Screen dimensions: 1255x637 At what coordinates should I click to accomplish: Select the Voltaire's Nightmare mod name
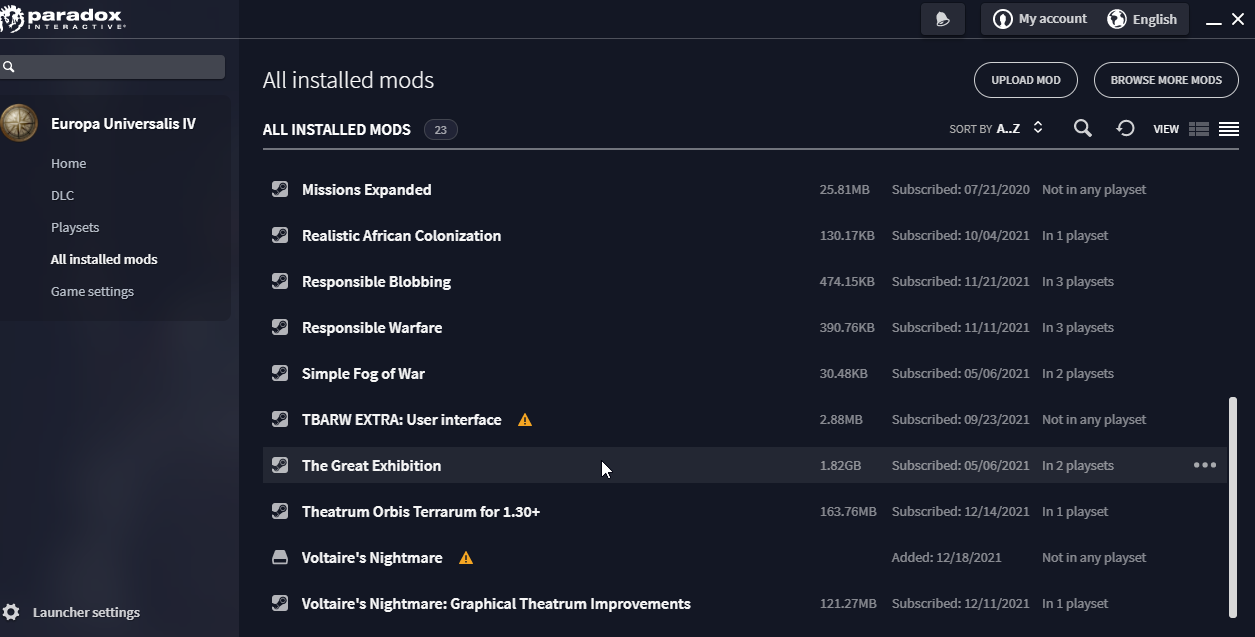pos(372,557)
